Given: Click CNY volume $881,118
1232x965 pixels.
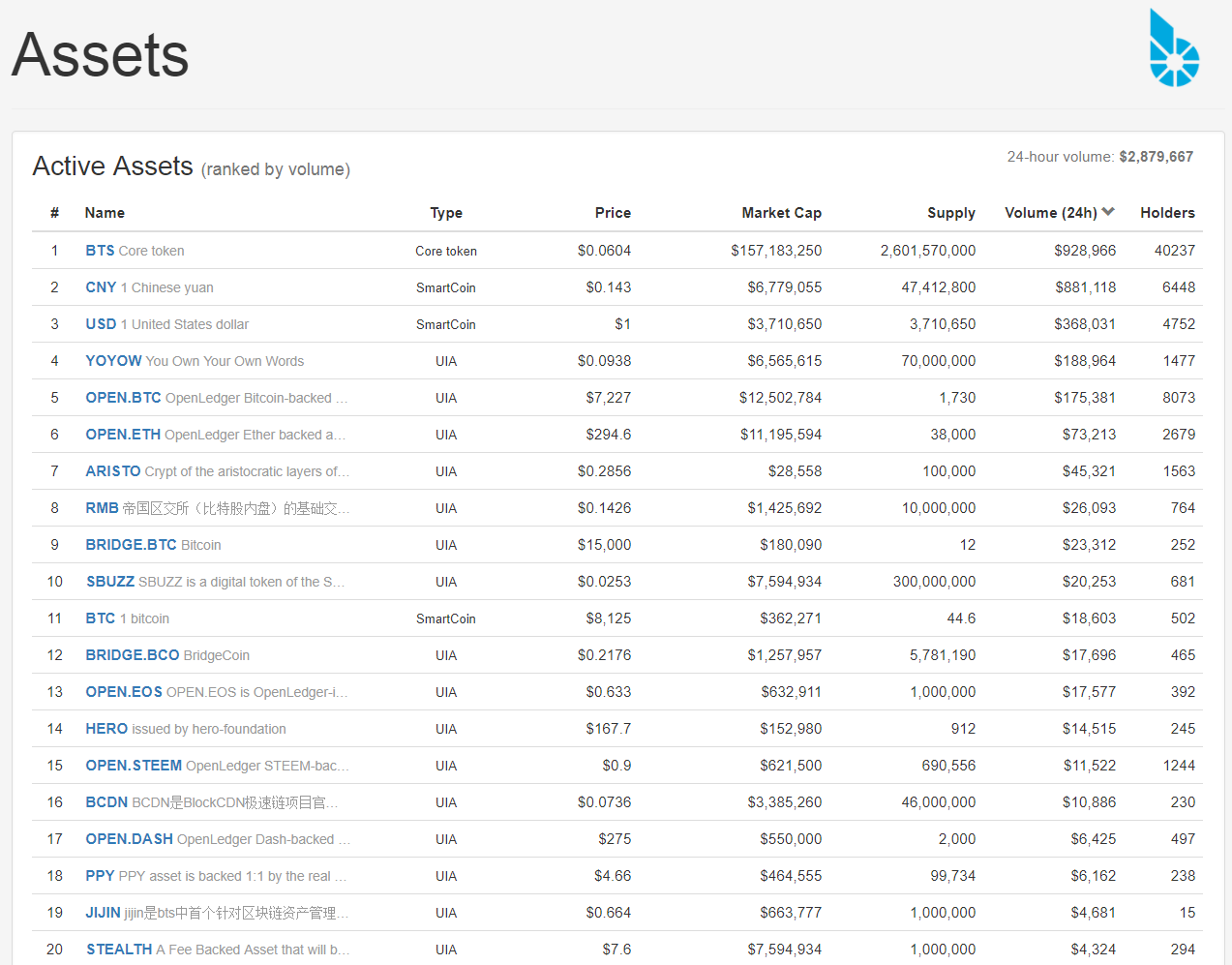Looking at the screenshot, I should point(1085,287).
